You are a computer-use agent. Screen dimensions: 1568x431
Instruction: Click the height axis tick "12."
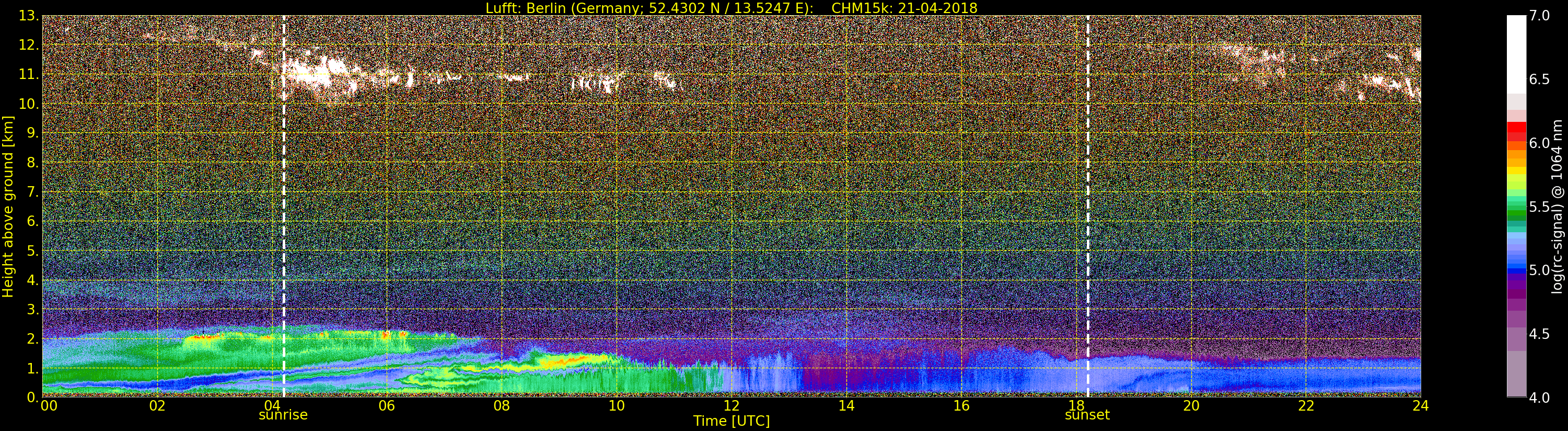coord(29,45)
